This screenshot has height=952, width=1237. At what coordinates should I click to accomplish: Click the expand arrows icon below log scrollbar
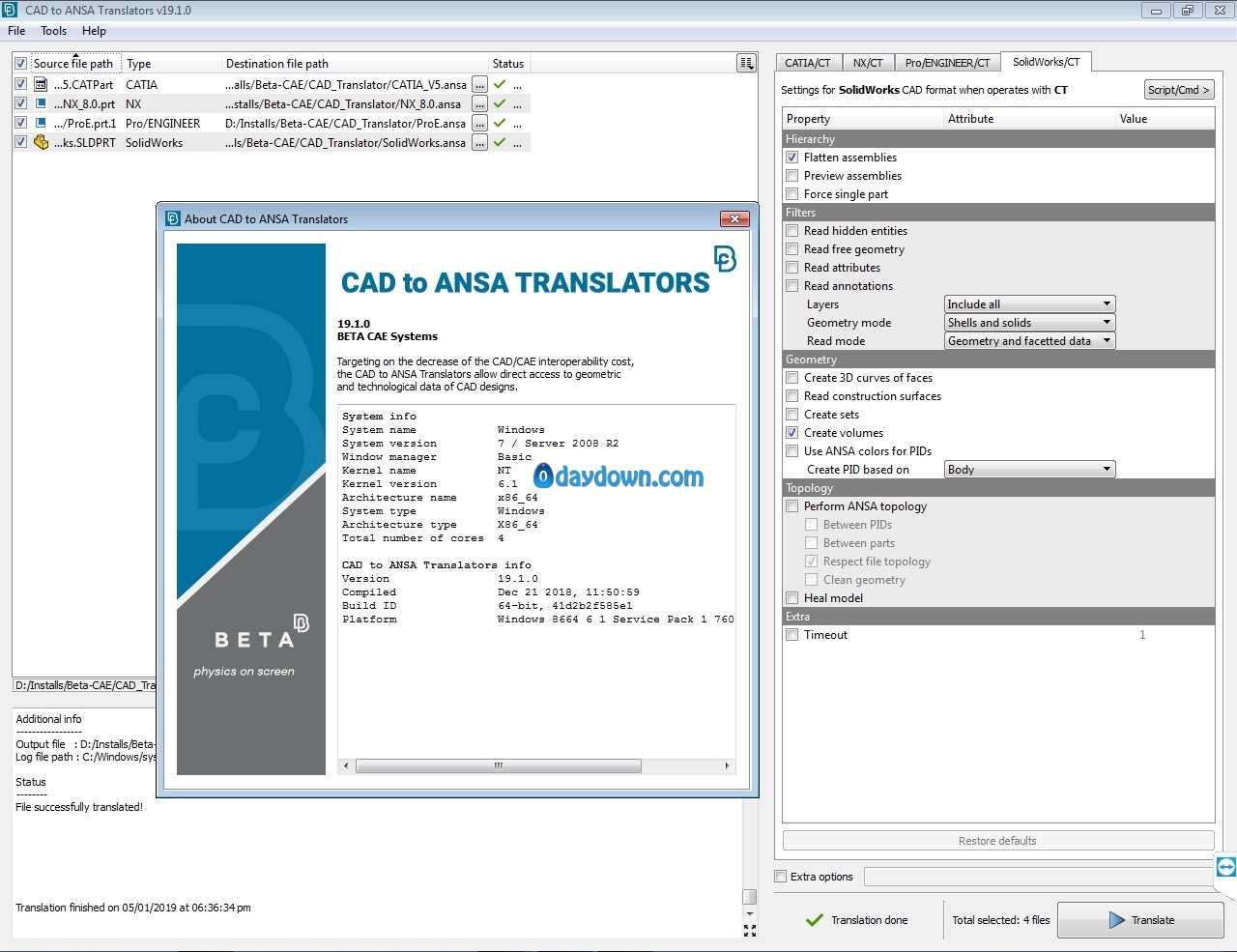tap(750, 930)
